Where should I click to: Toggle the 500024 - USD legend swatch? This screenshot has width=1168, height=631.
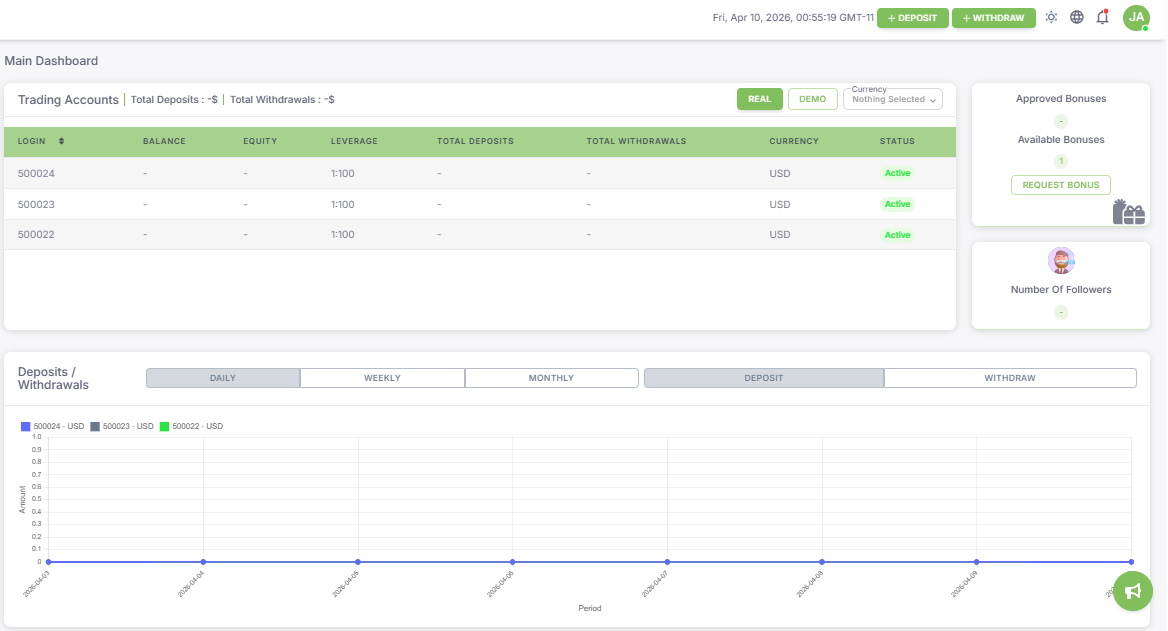tap(25, 426)
